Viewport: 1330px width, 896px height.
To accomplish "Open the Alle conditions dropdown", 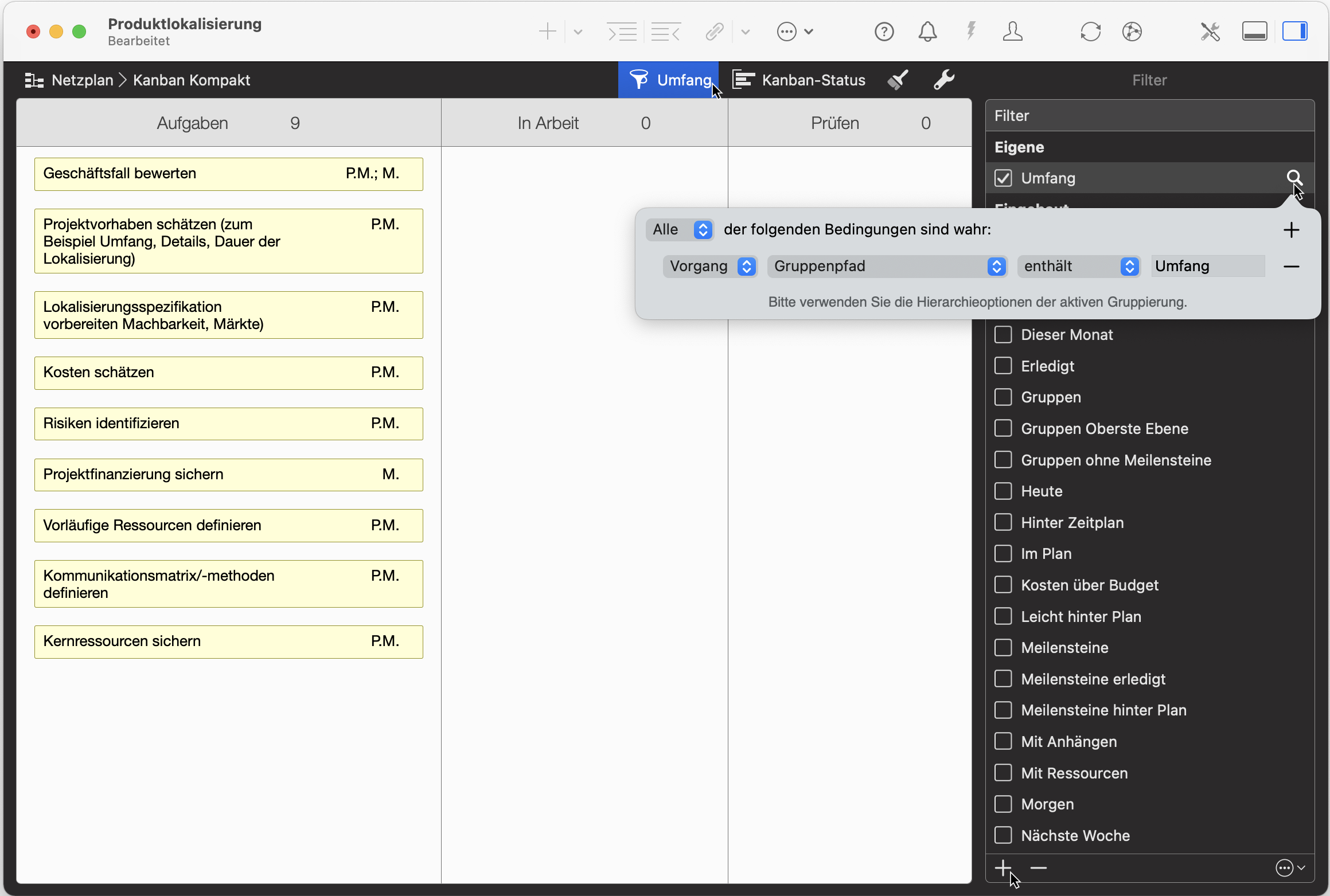I will 680,230.
